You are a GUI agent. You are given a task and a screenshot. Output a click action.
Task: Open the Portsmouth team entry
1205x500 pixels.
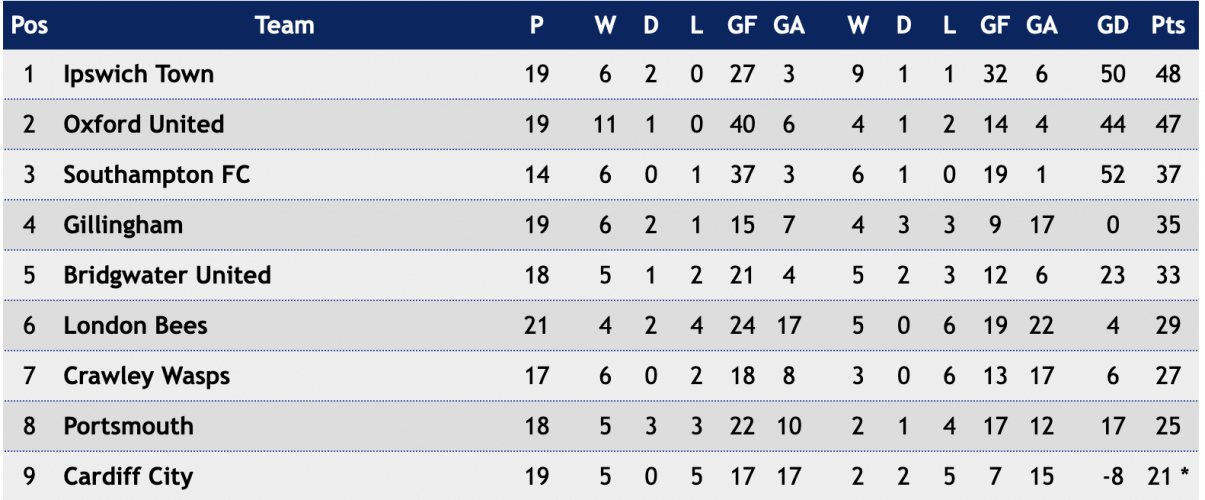(128, 426)
